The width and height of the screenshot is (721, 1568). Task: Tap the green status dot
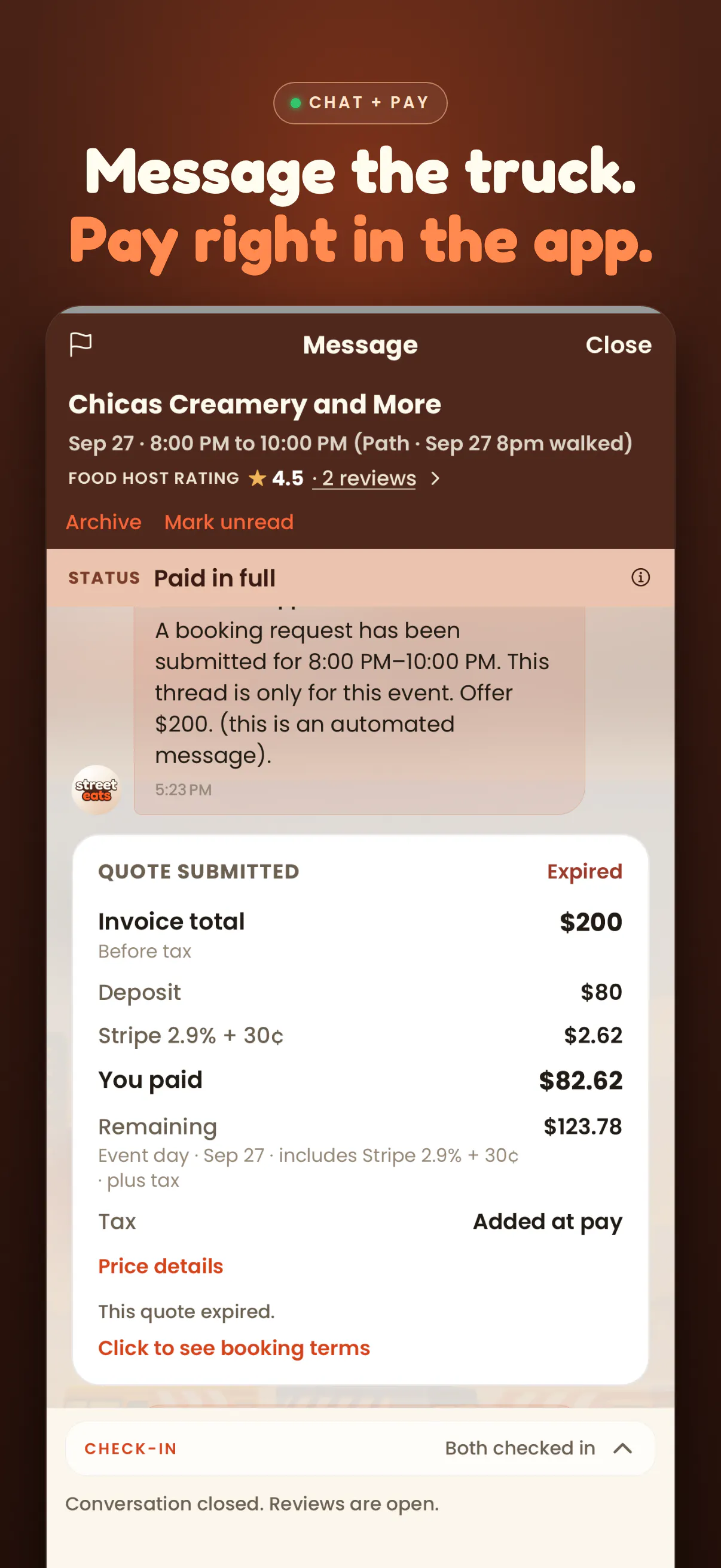click(296, 103)
